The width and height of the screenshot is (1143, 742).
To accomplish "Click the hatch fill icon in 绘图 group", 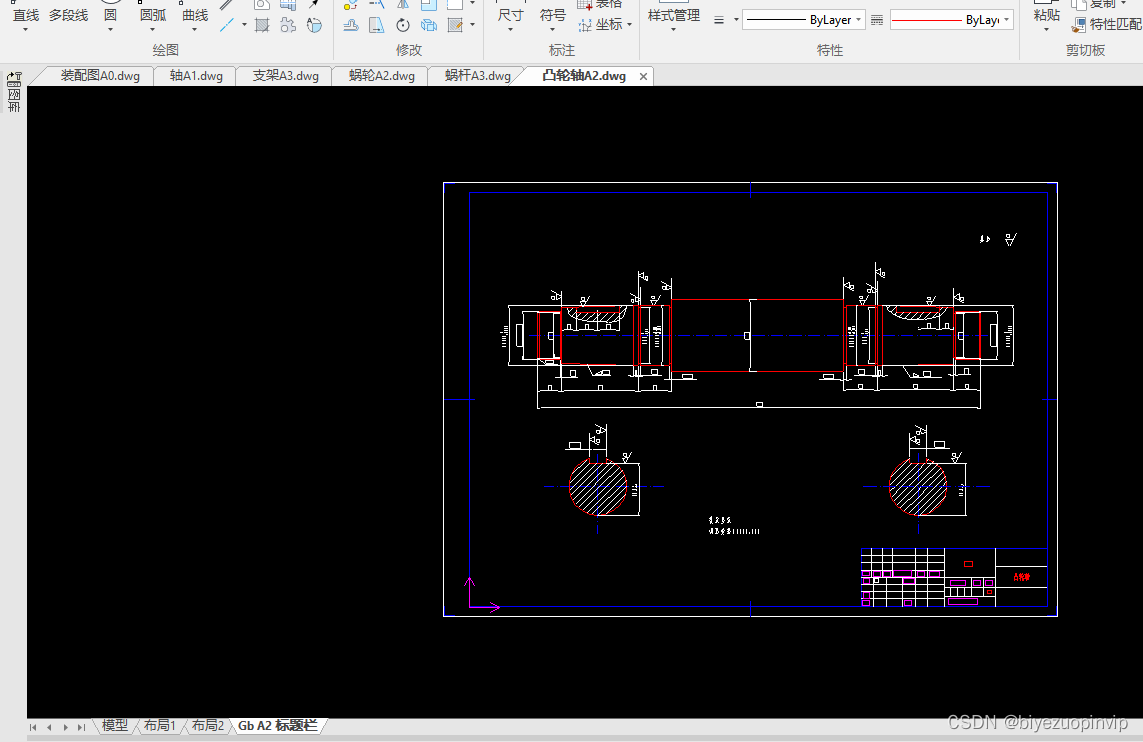I will [262, 26].
